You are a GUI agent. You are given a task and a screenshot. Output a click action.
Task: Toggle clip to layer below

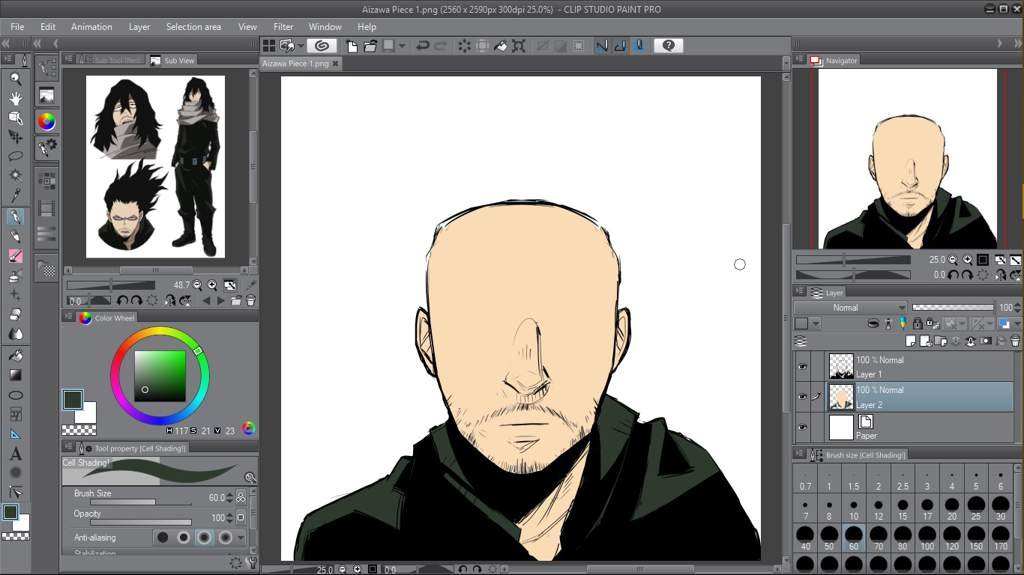point(873,323)
